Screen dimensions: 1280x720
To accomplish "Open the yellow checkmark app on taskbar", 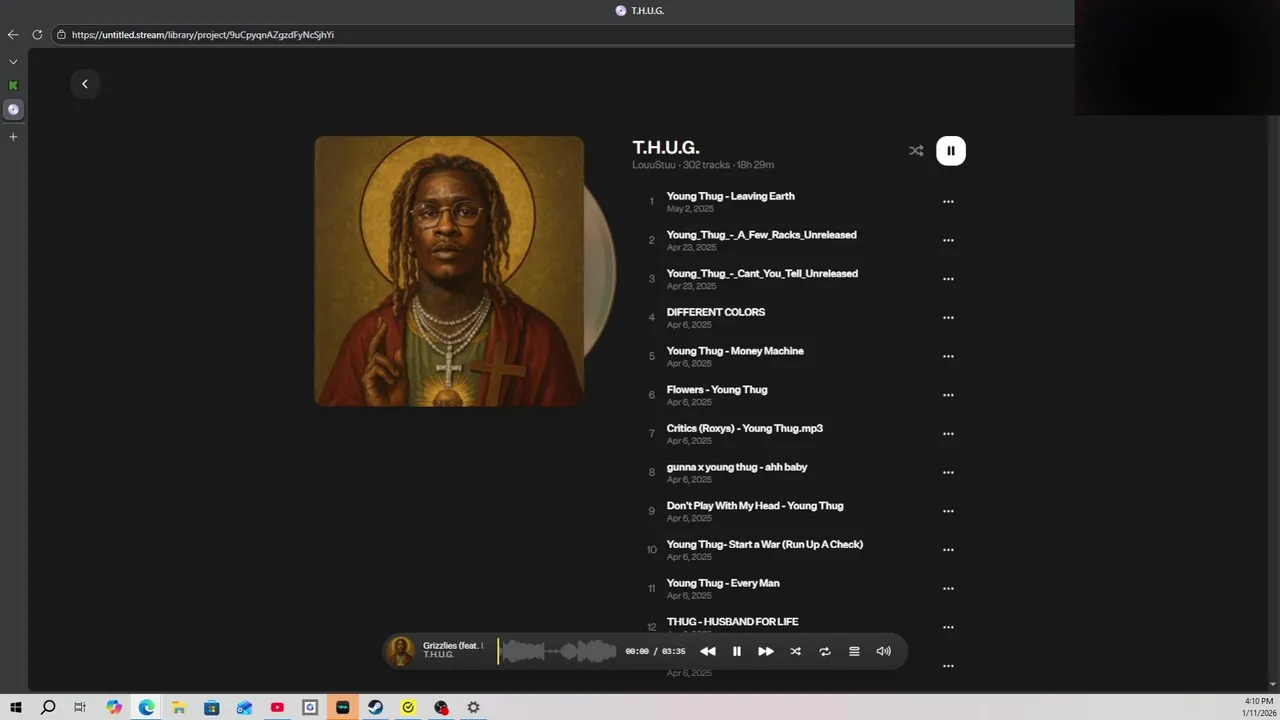I will pos(408,707).
